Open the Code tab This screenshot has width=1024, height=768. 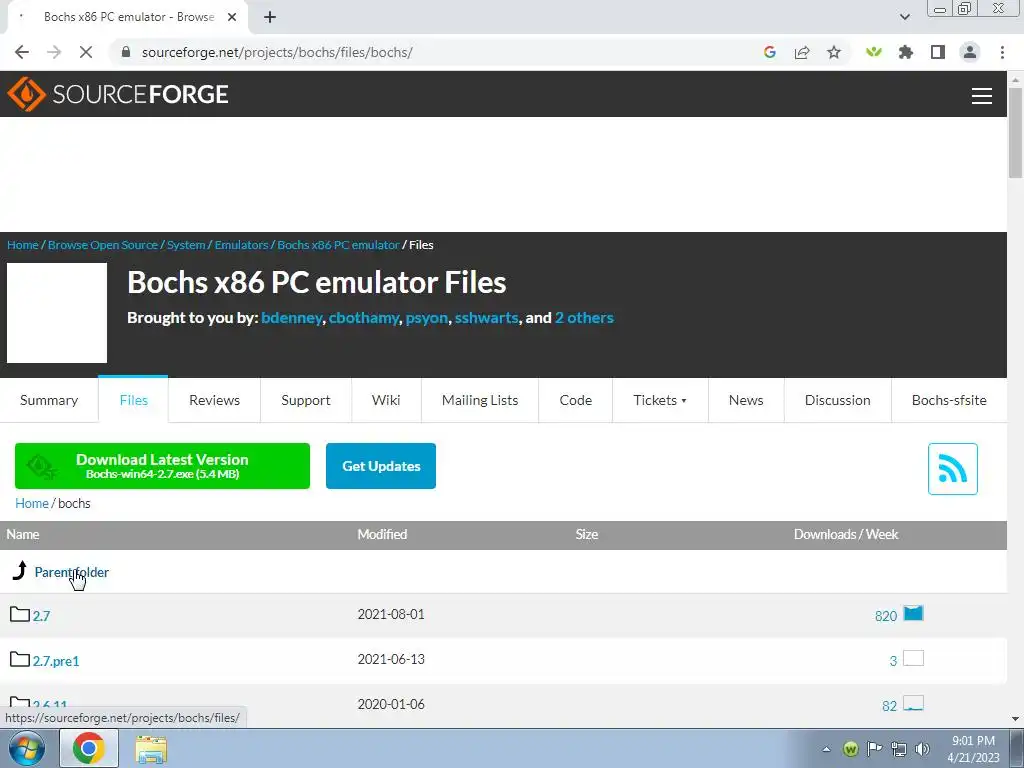[x=575, y=400]
